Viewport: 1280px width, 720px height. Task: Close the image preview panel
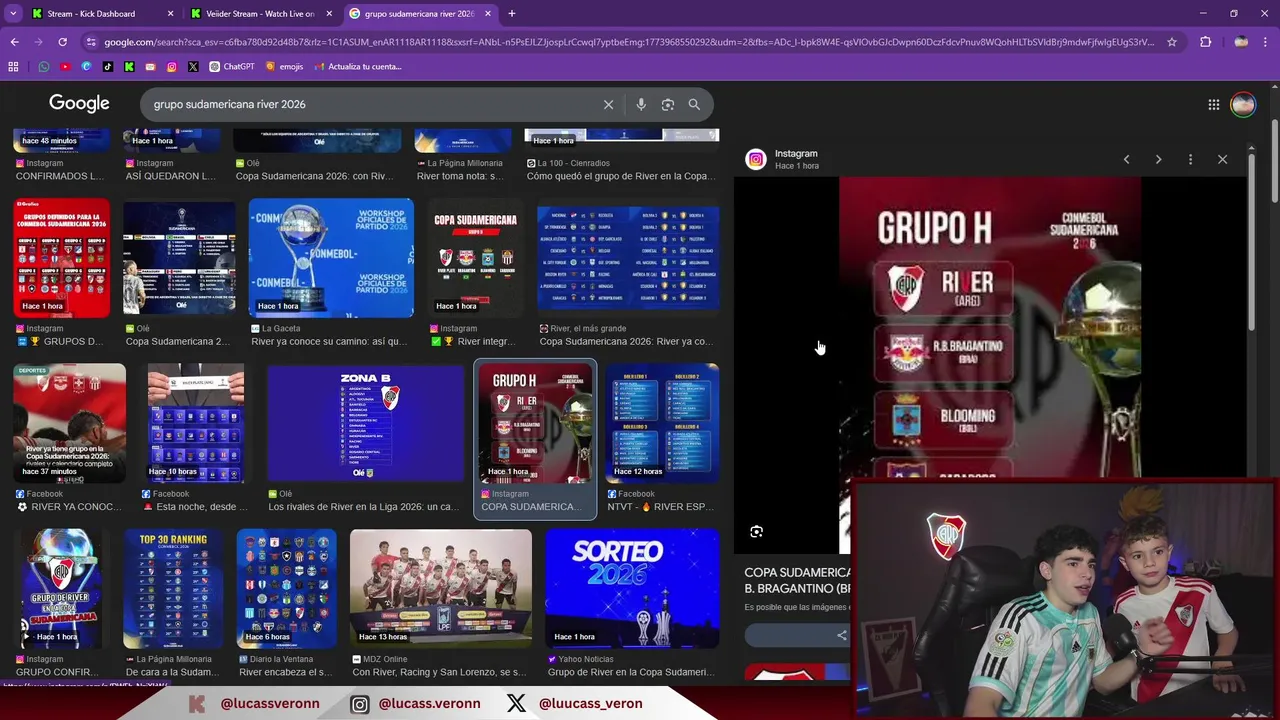[1222, 159]
